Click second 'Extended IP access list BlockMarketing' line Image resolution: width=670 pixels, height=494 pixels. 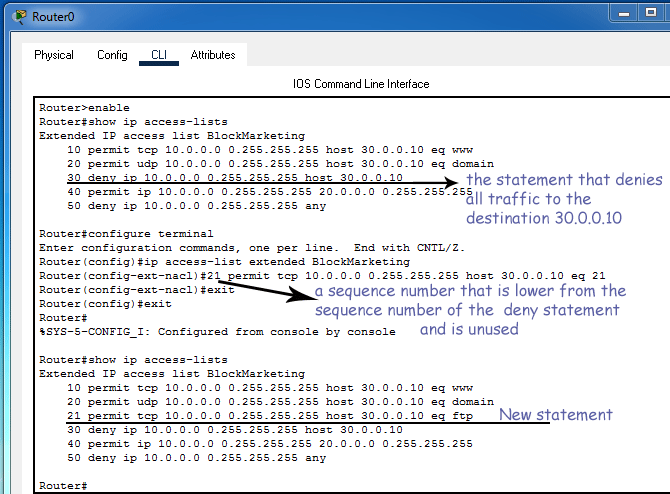172,374
